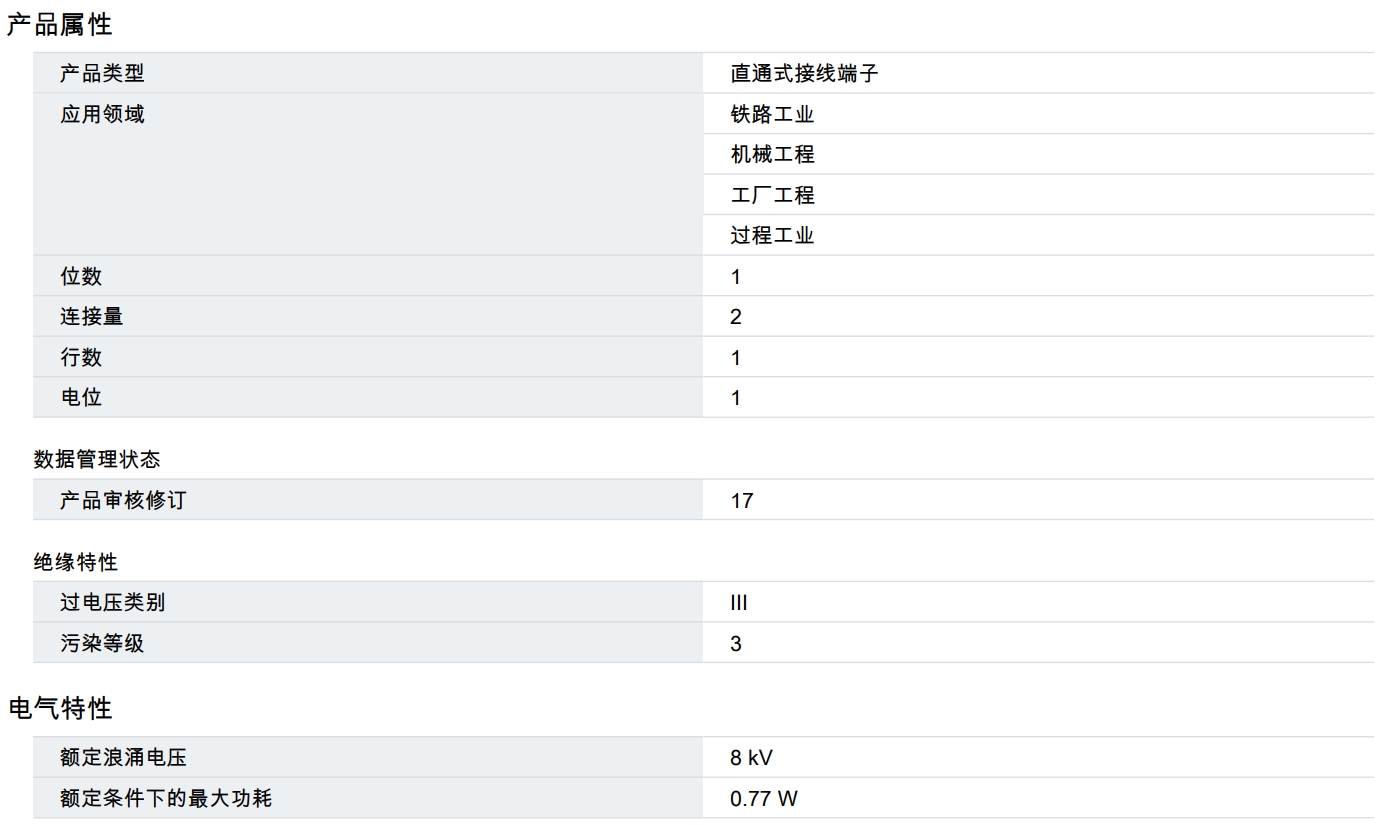This screenshot has height=825, width=1393.
Task: Click the 0.77 W power loss value
Action: (x=764, y=798)
